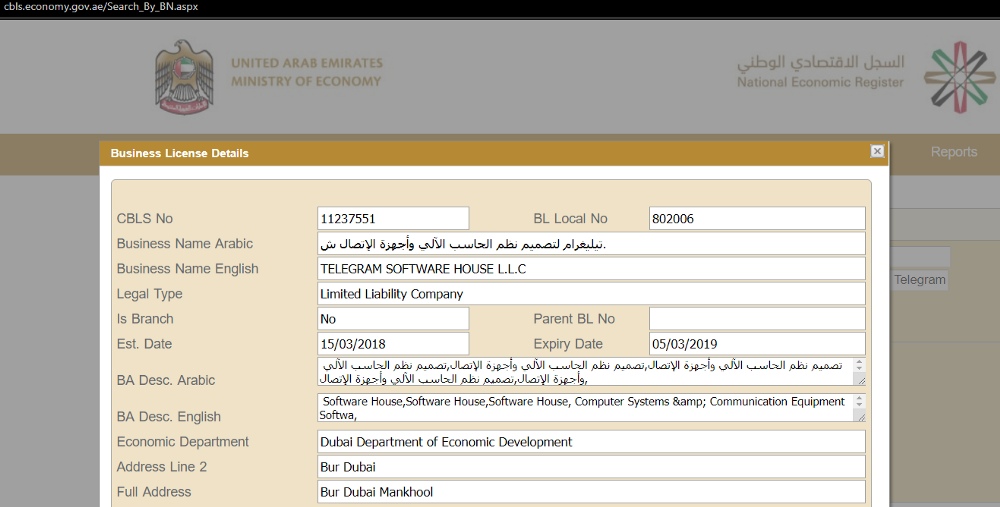
Task: Focus the empty Parent BL No field
Action: [x=756, y=319]
